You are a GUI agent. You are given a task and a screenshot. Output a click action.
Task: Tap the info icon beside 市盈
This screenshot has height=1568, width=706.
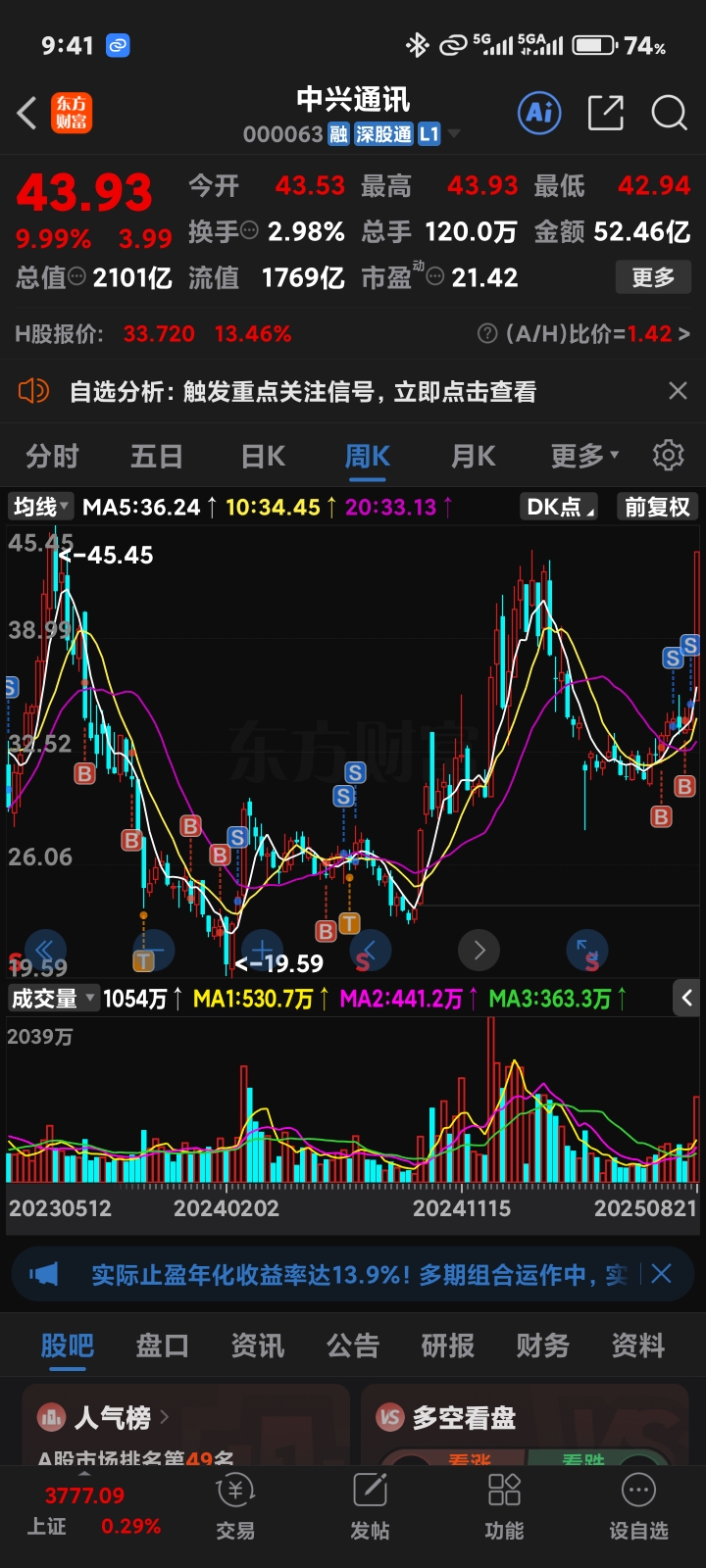(435, 277)
